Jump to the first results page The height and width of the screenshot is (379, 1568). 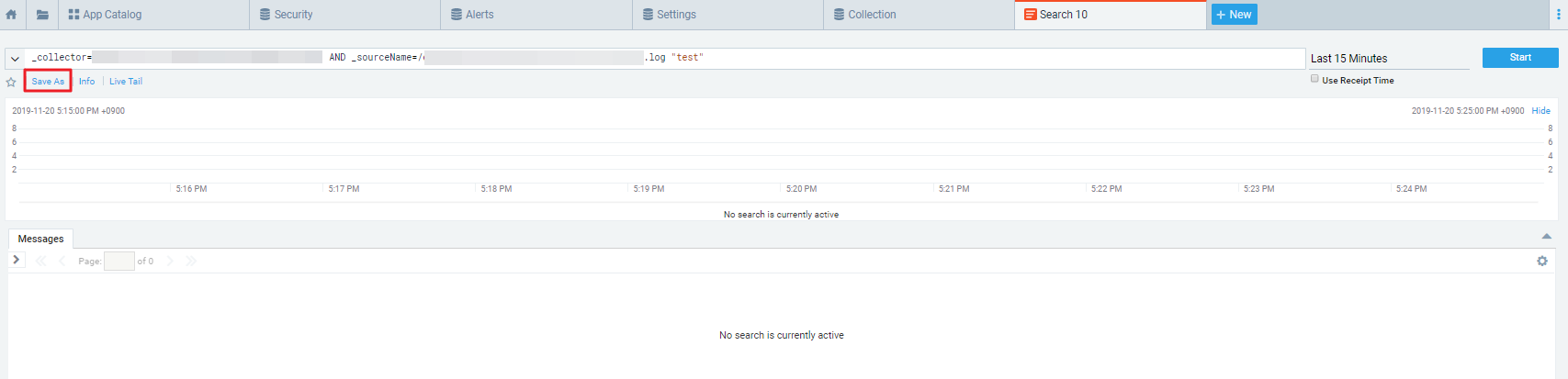point(40,262)
